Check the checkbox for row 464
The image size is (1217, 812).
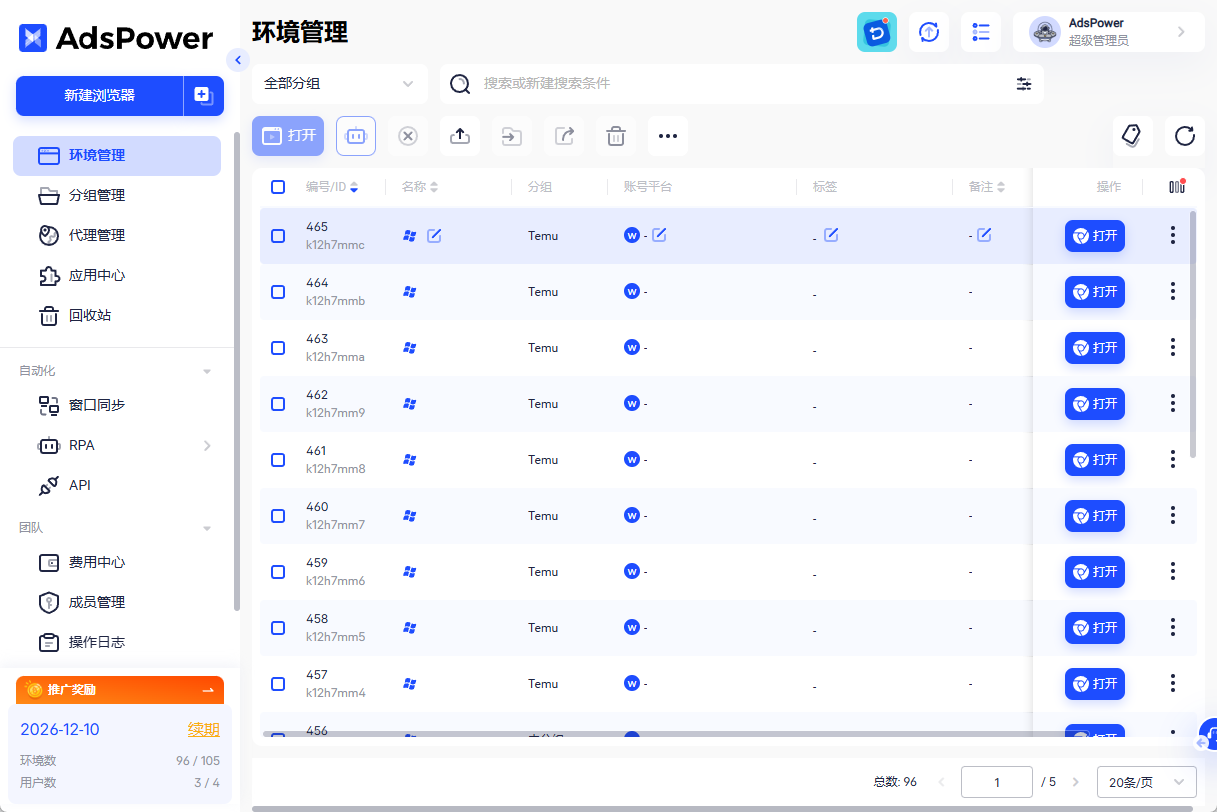278,292
